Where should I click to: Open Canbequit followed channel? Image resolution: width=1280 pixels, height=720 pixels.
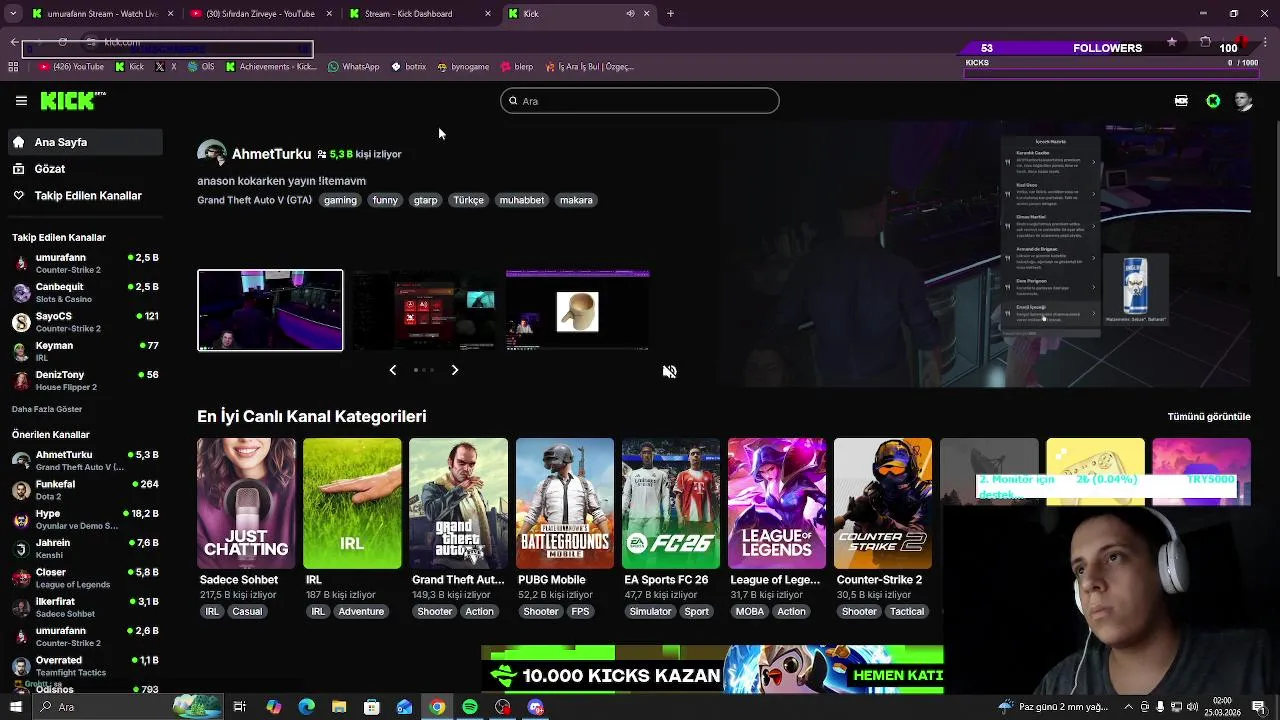click(85, 293)
